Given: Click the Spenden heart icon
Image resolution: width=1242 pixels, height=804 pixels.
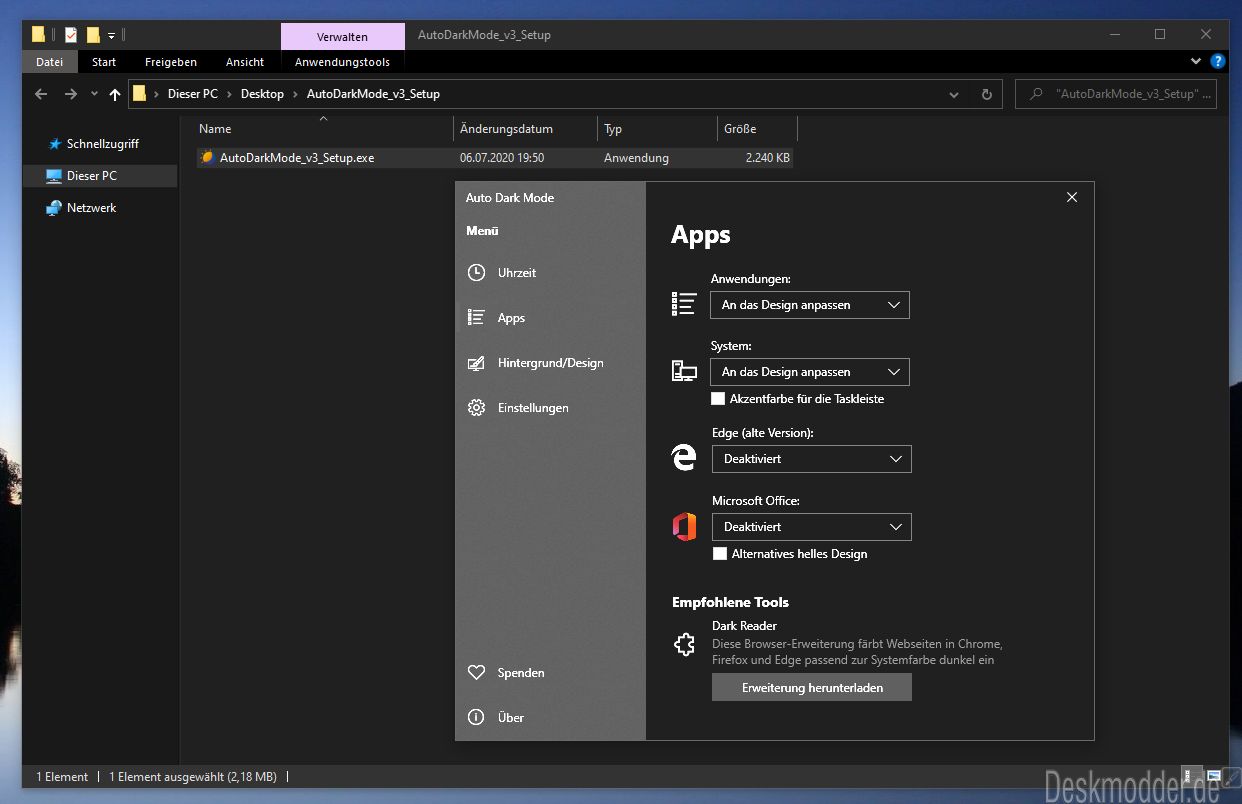Looking at the screenshot, I should point(477,673).
